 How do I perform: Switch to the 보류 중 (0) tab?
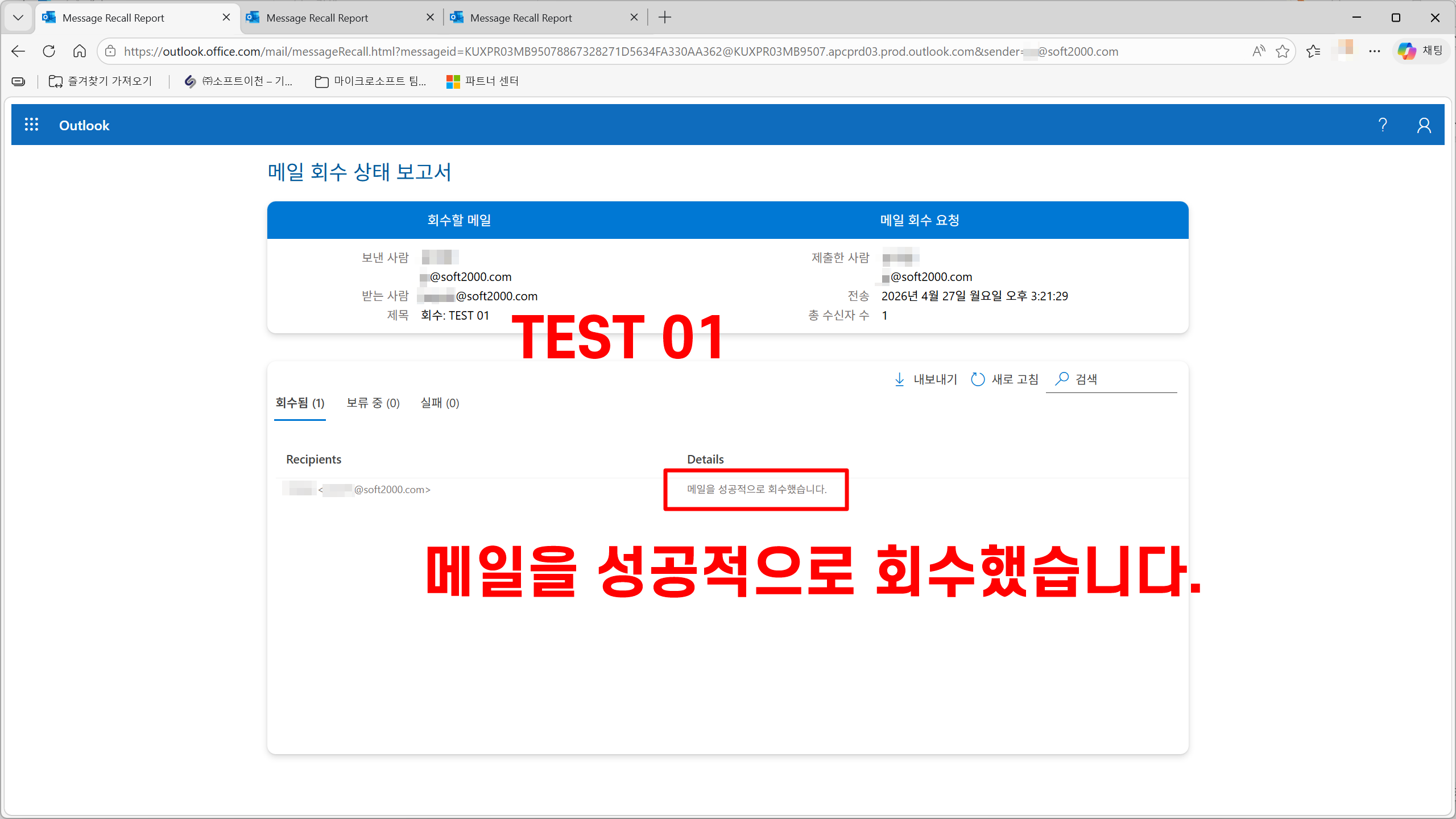[373, 403]
